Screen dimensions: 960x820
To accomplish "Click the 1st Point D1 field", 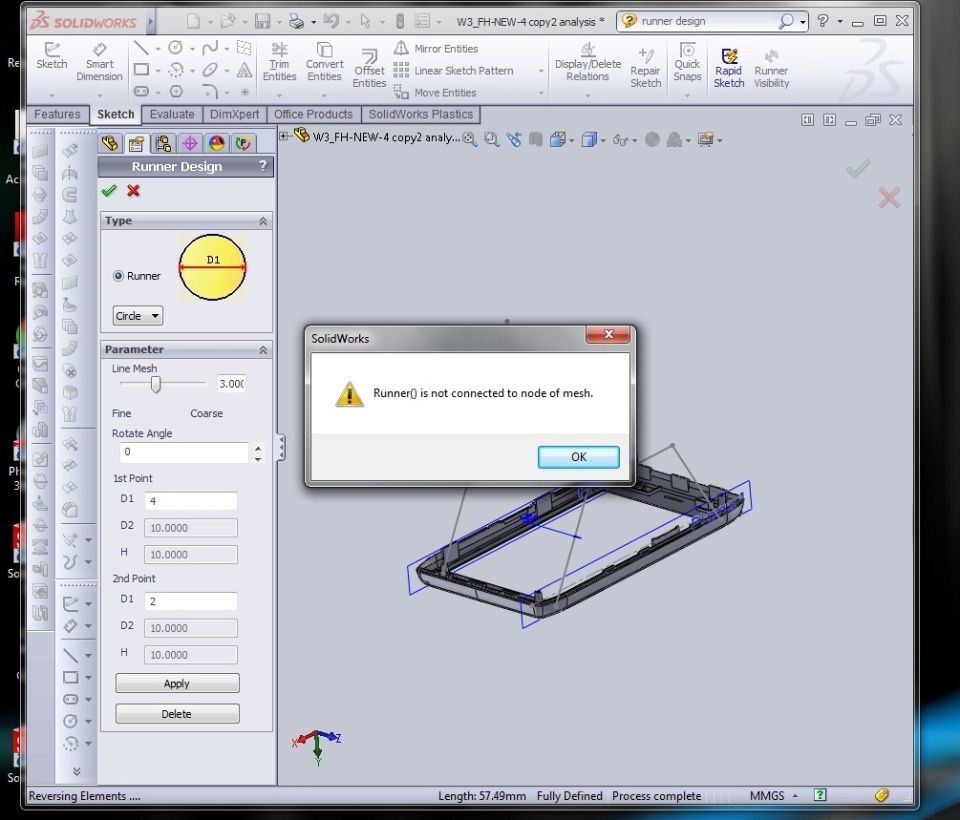I will tap(190, 501).
